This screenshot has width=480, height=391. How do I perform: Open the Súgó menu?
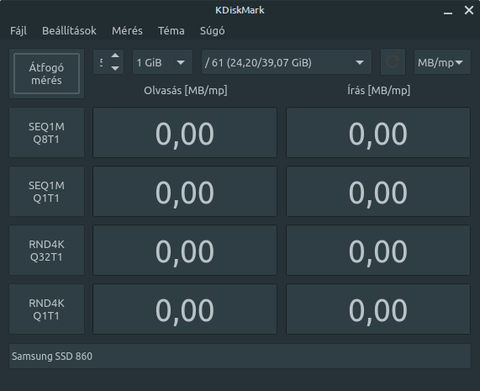(212, 31)
